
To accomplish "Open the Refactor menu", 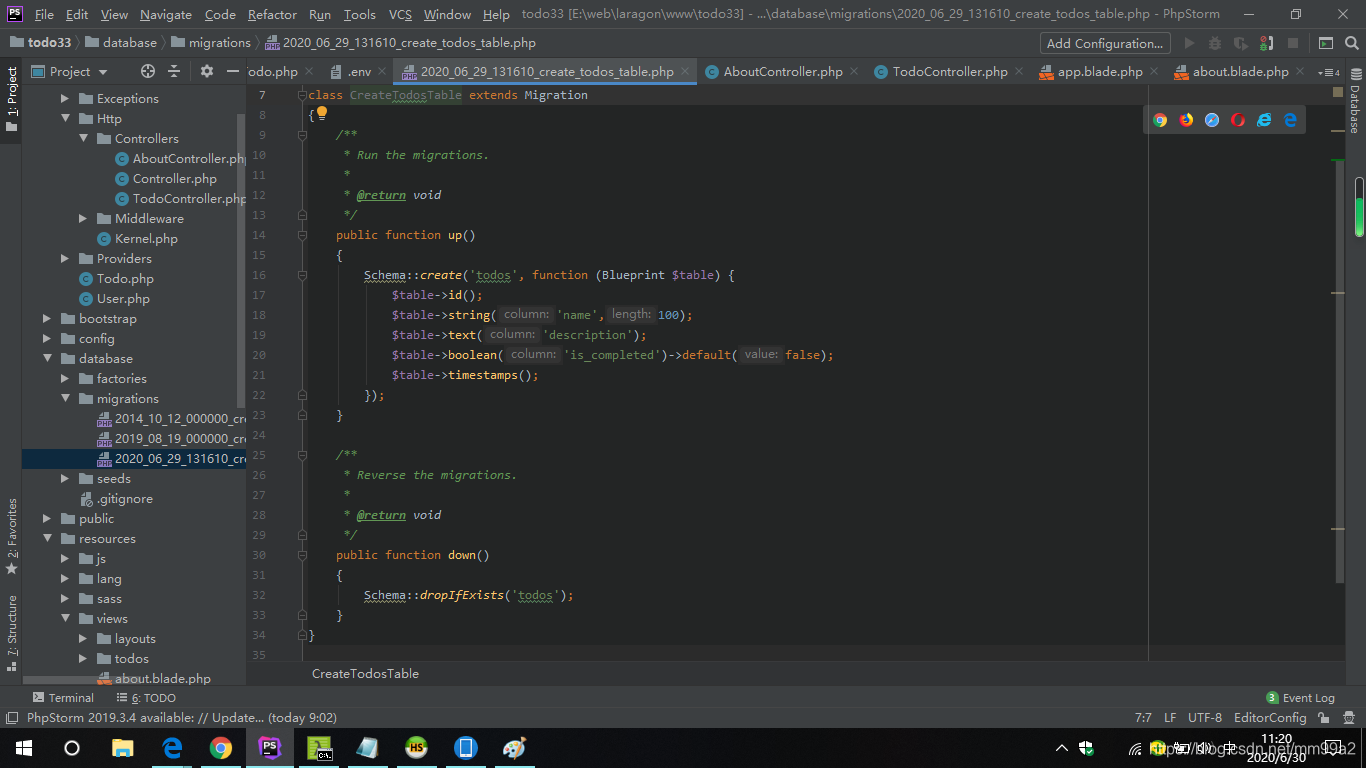I will (x=272, y=14).
